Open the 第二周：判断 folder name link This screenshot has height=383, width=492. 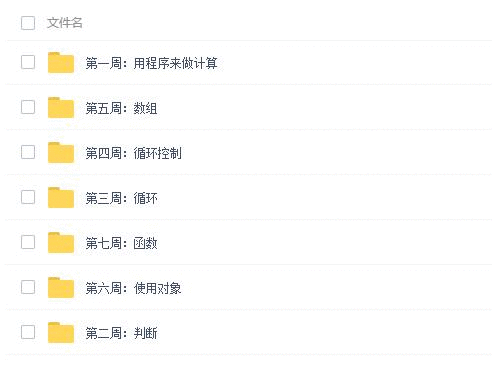[121, 333]
